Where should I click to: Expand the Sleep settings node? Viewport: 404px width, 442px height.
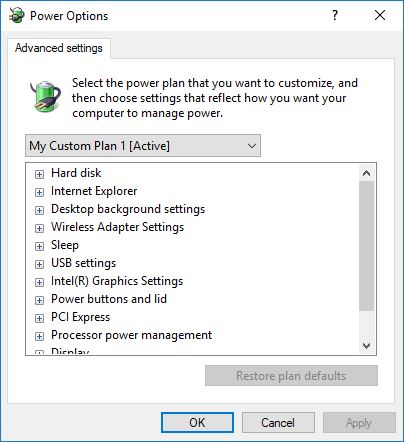(39, 246)
